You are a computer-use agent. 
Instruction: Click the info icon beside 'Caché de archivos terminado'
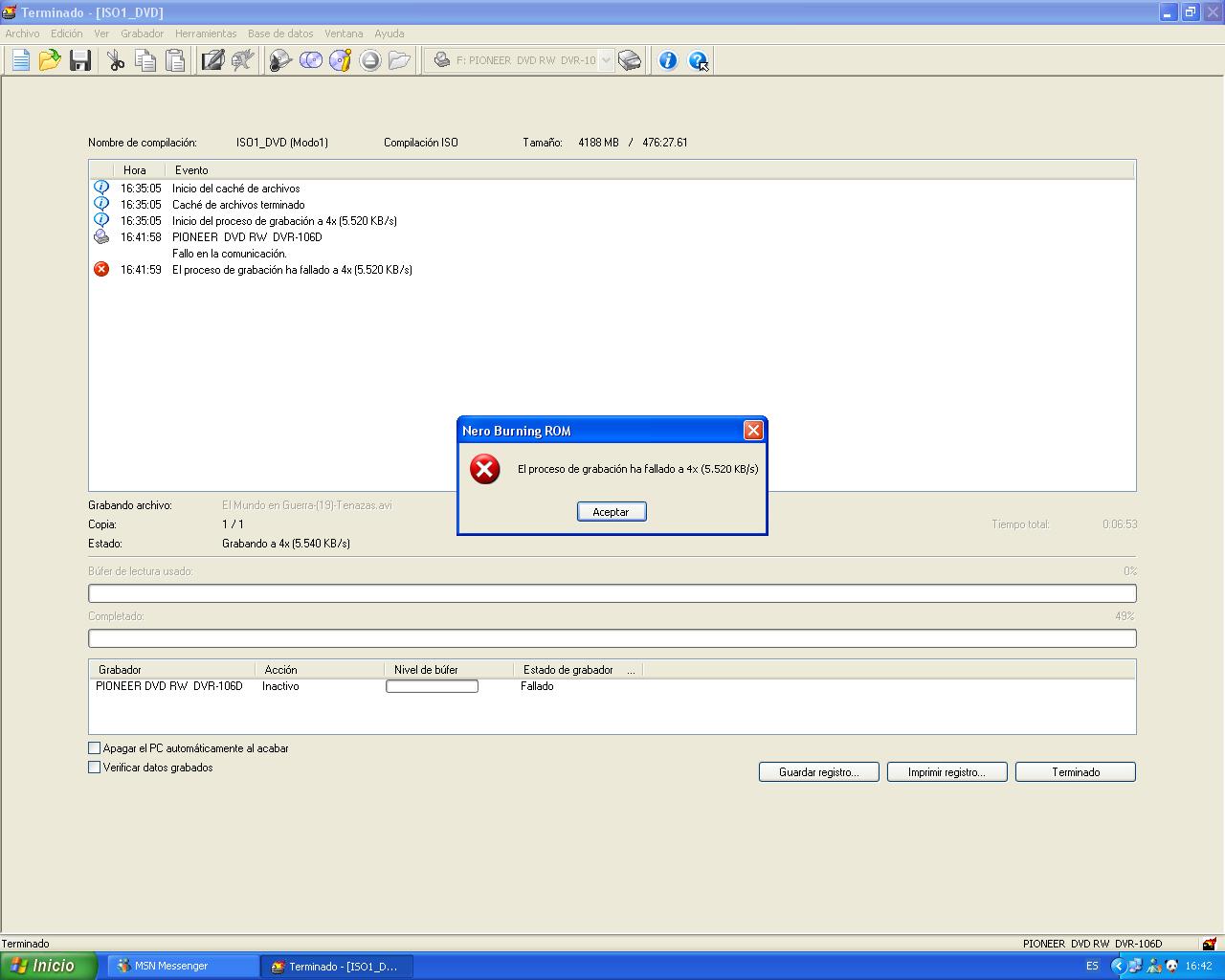click(101, 204)
